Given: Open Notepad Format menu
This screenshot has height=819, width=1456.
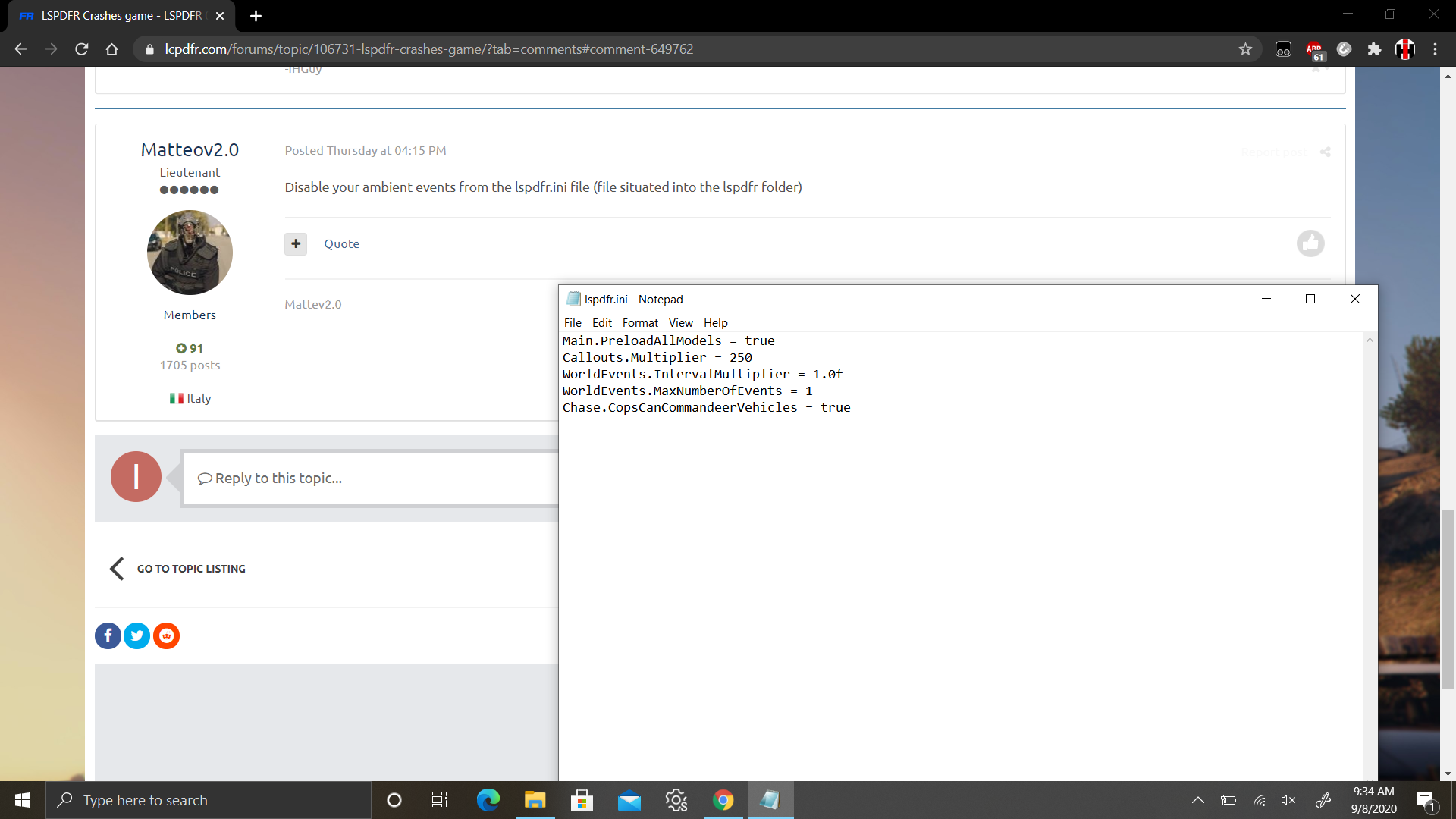Looking at the screenshot, I should (640, 322).
